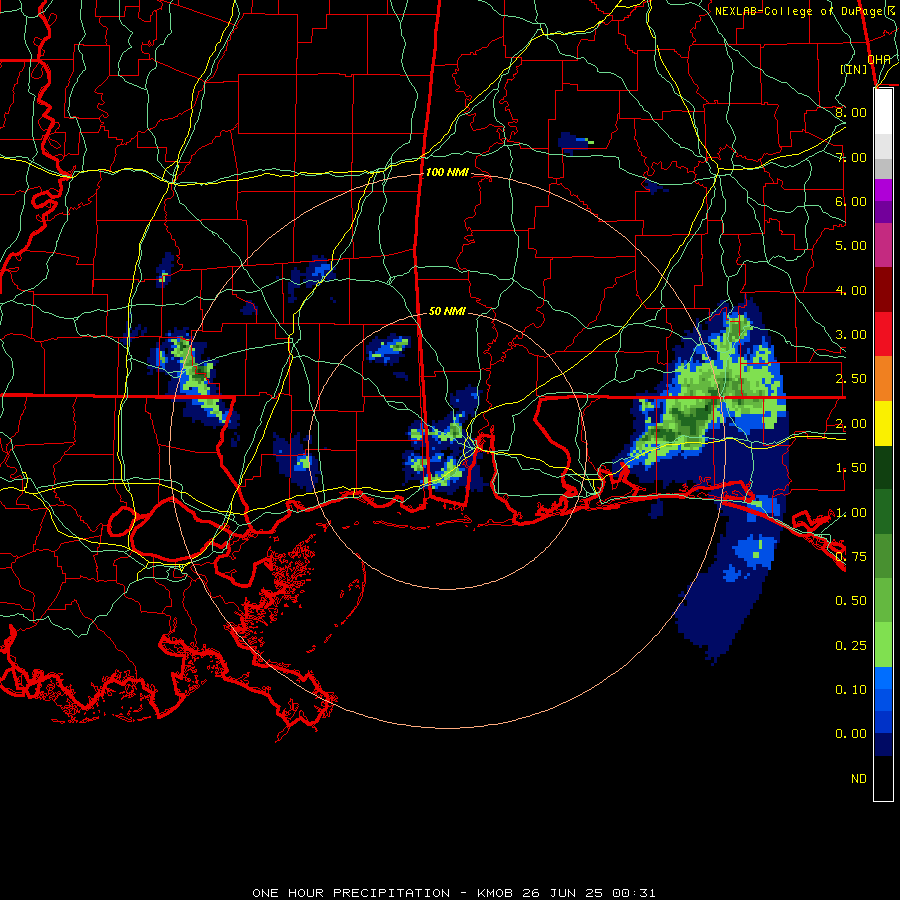Click the 2.00 legend value
The height and width of the screenshot is (900, 900).
[x=851, y=424]
